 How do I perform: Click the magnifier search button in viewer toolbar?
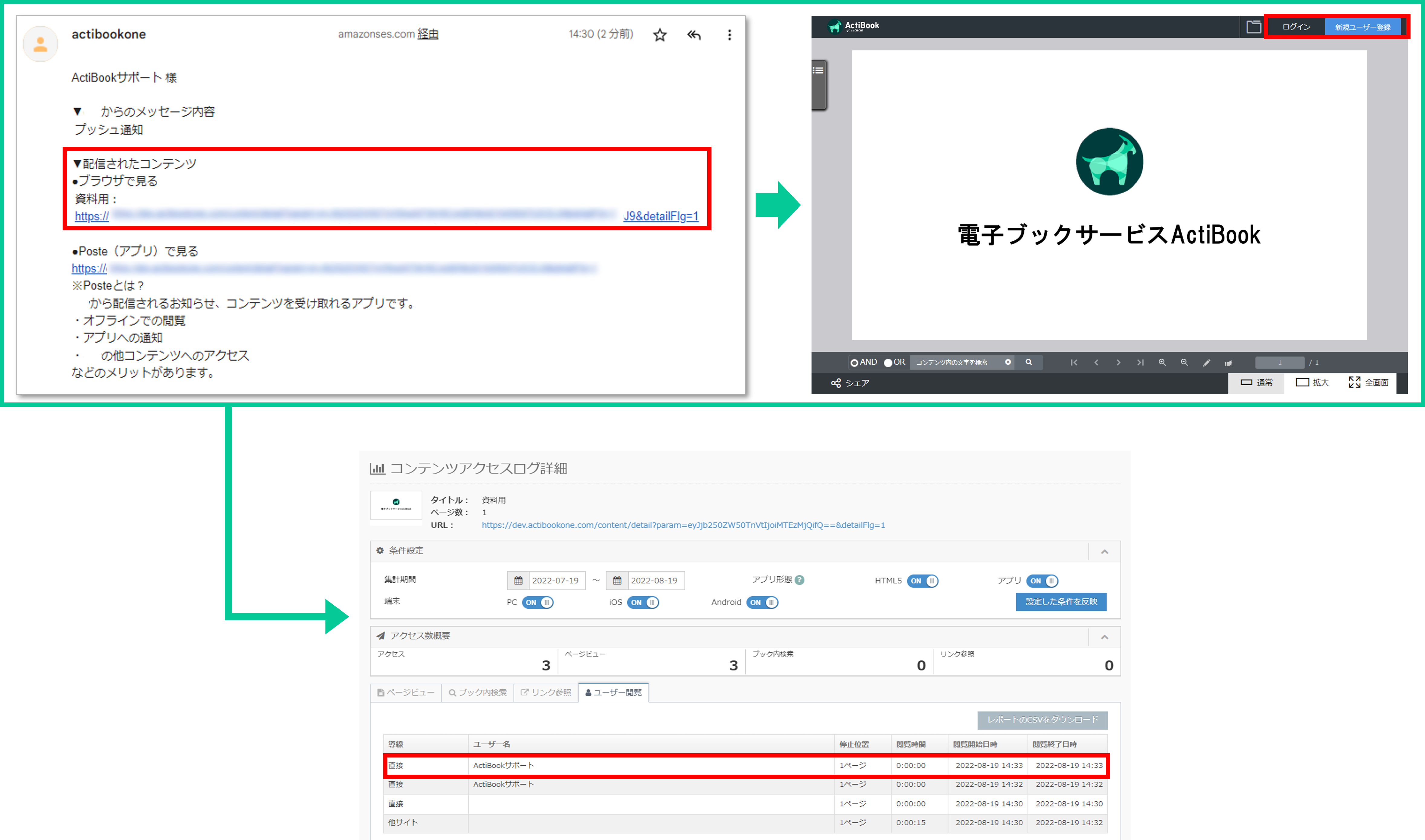1028,362
